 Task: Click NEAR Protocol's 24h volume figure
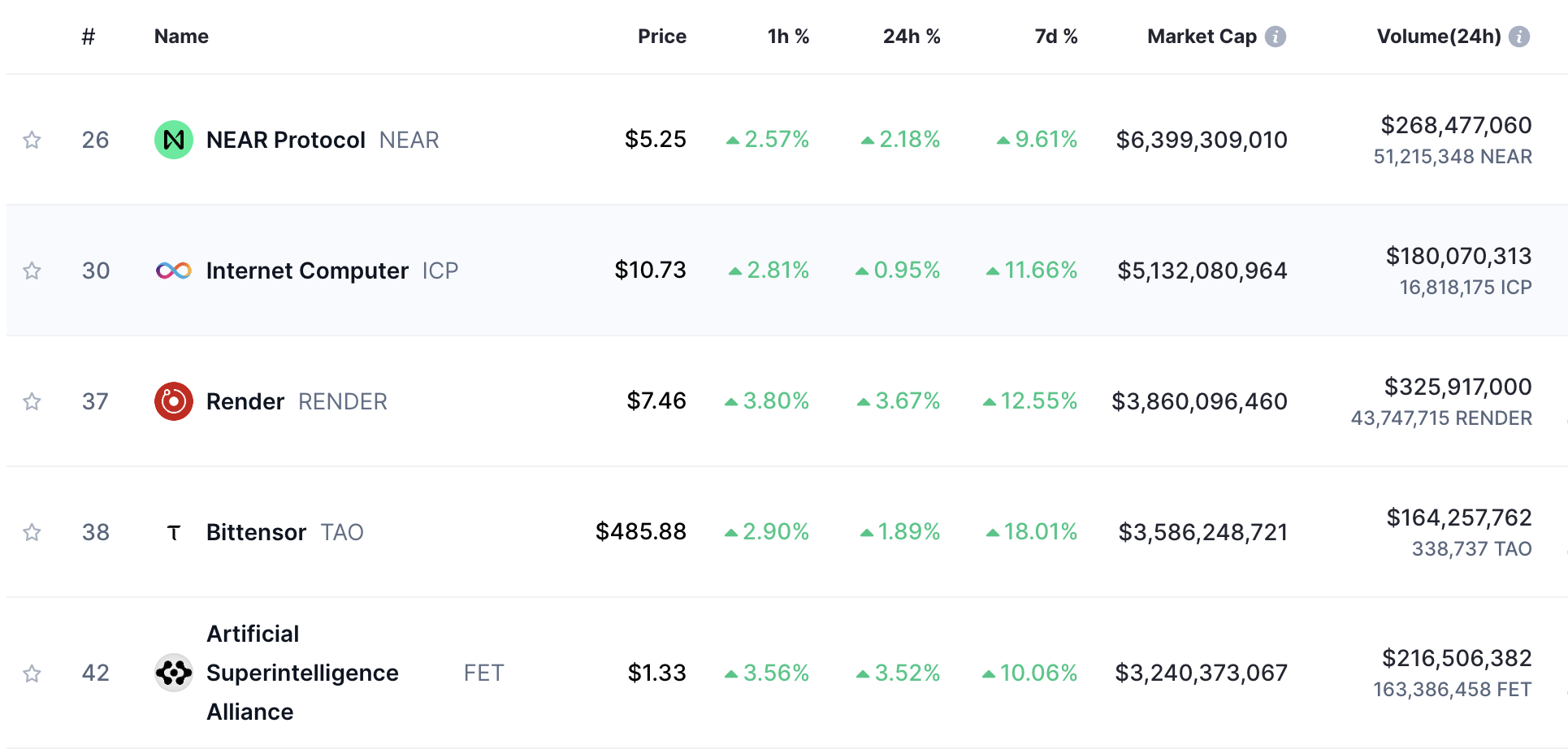pos(1456,125)
